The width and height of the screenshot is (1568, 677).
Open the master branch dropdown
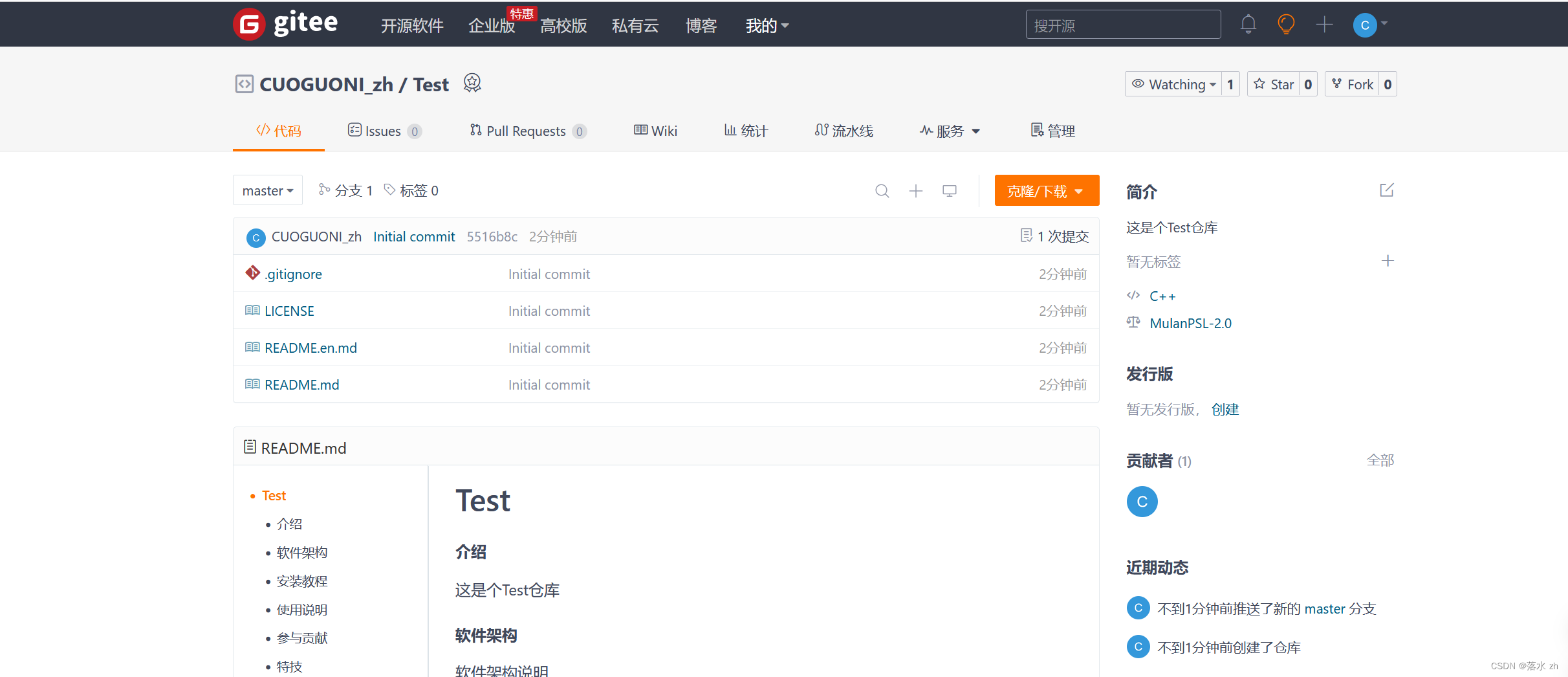[x=268, y=190]
